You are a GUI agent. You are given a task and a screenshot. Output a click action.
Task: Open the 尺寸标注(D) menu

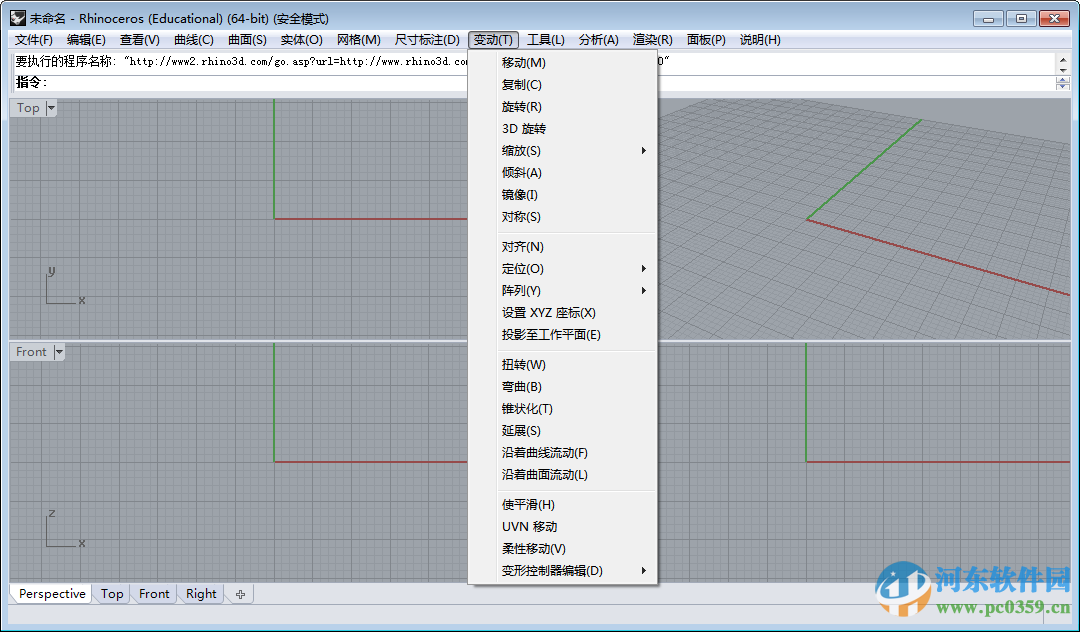click(x=427, y=40)
